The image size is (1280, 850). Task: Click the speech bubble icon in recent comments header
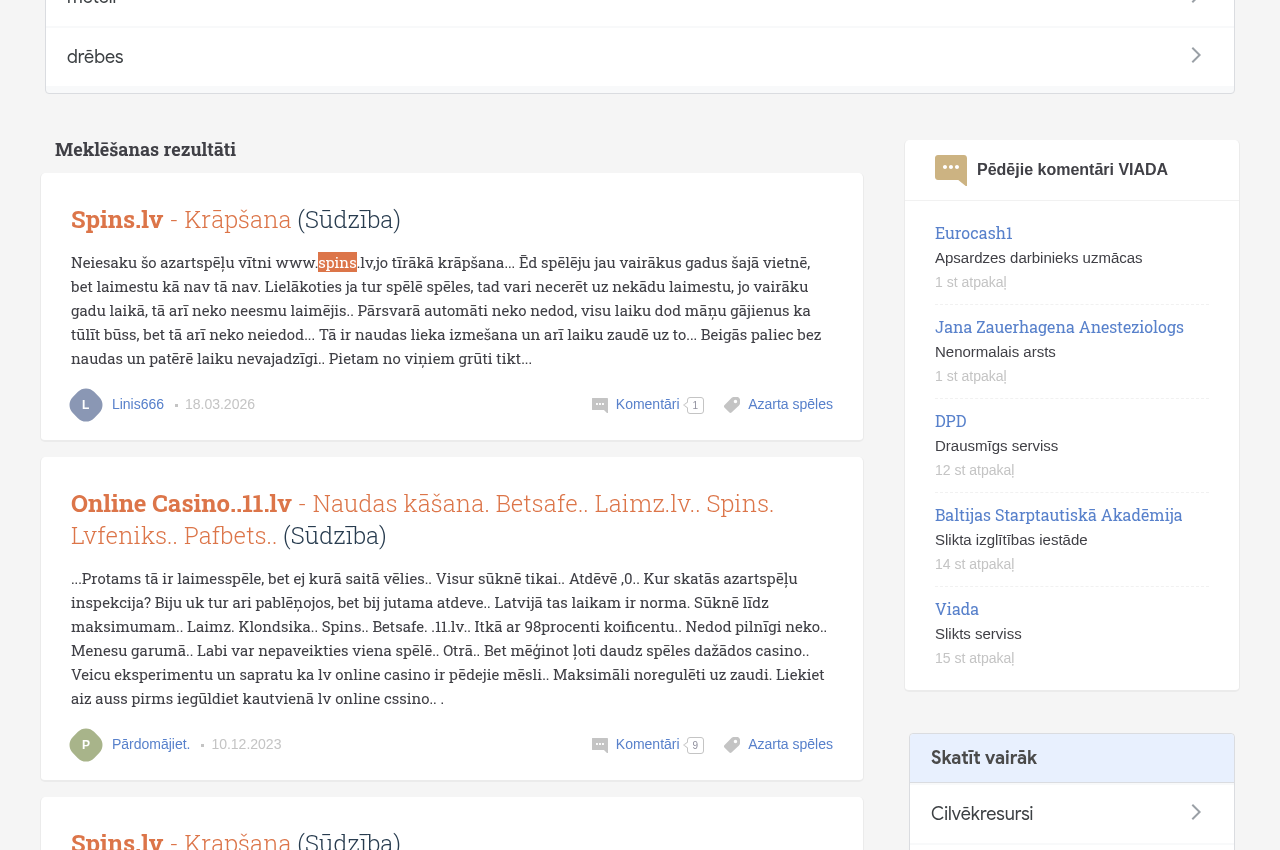pos(951,170)
